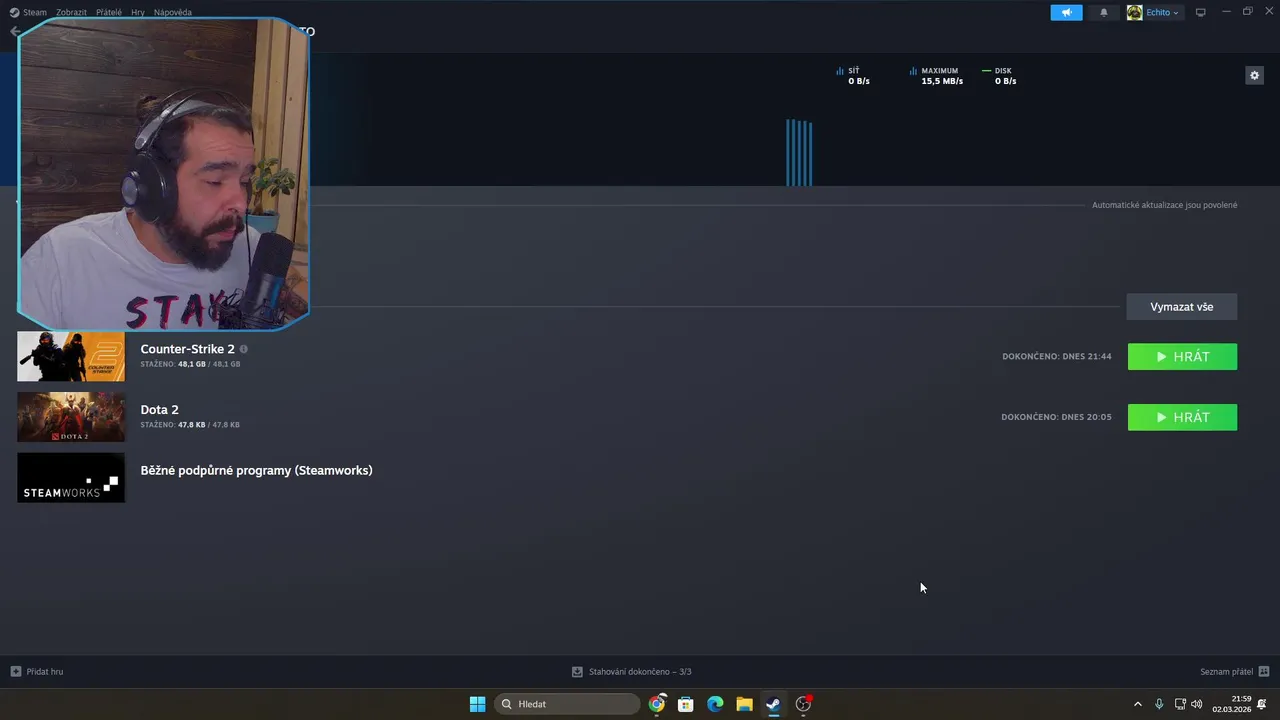Screen dimensions: 1280x720
Task: Open download settings gear icon
Action: click(1254, 75)
